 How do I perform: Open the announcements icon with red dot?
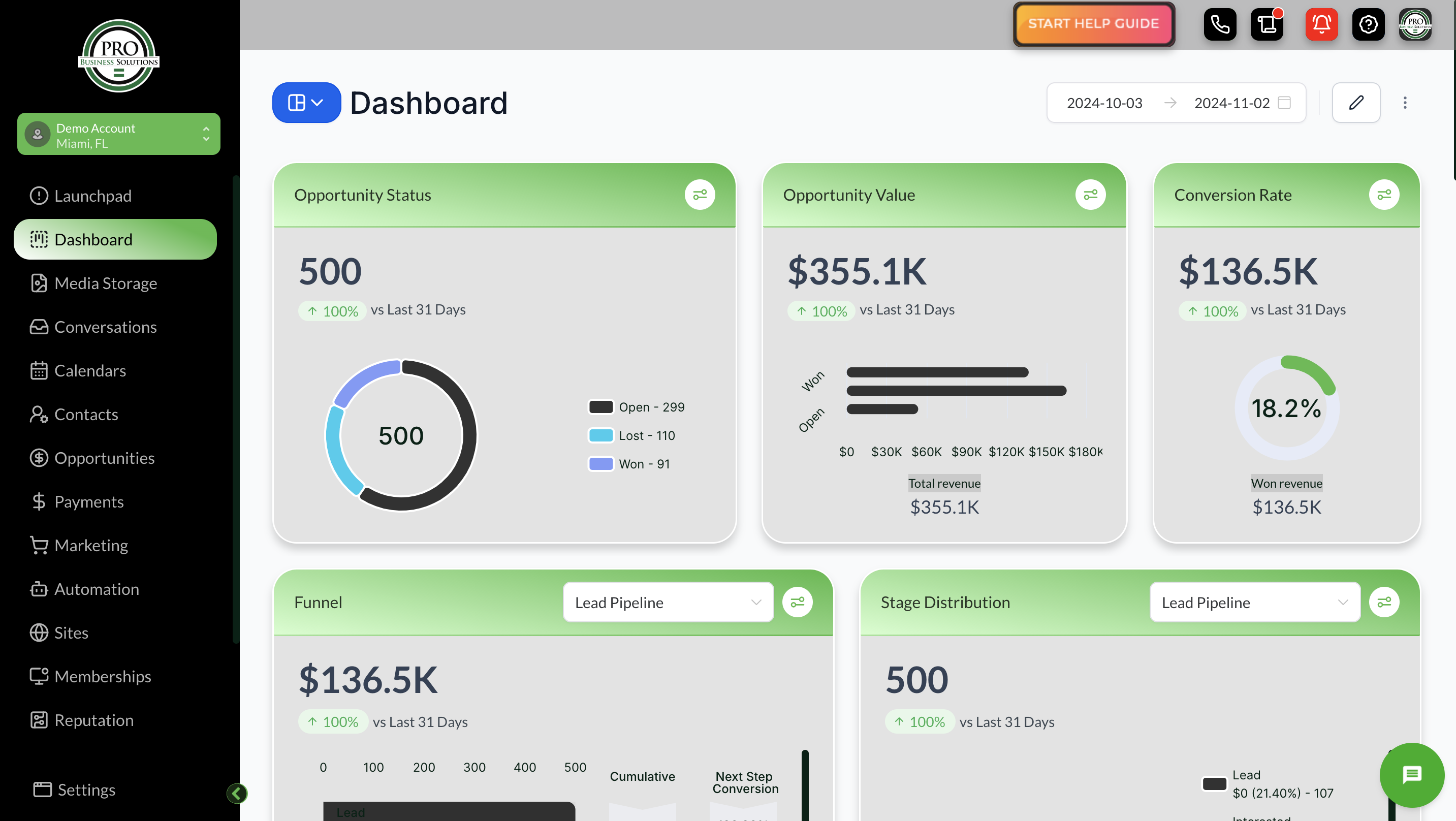1267,24
